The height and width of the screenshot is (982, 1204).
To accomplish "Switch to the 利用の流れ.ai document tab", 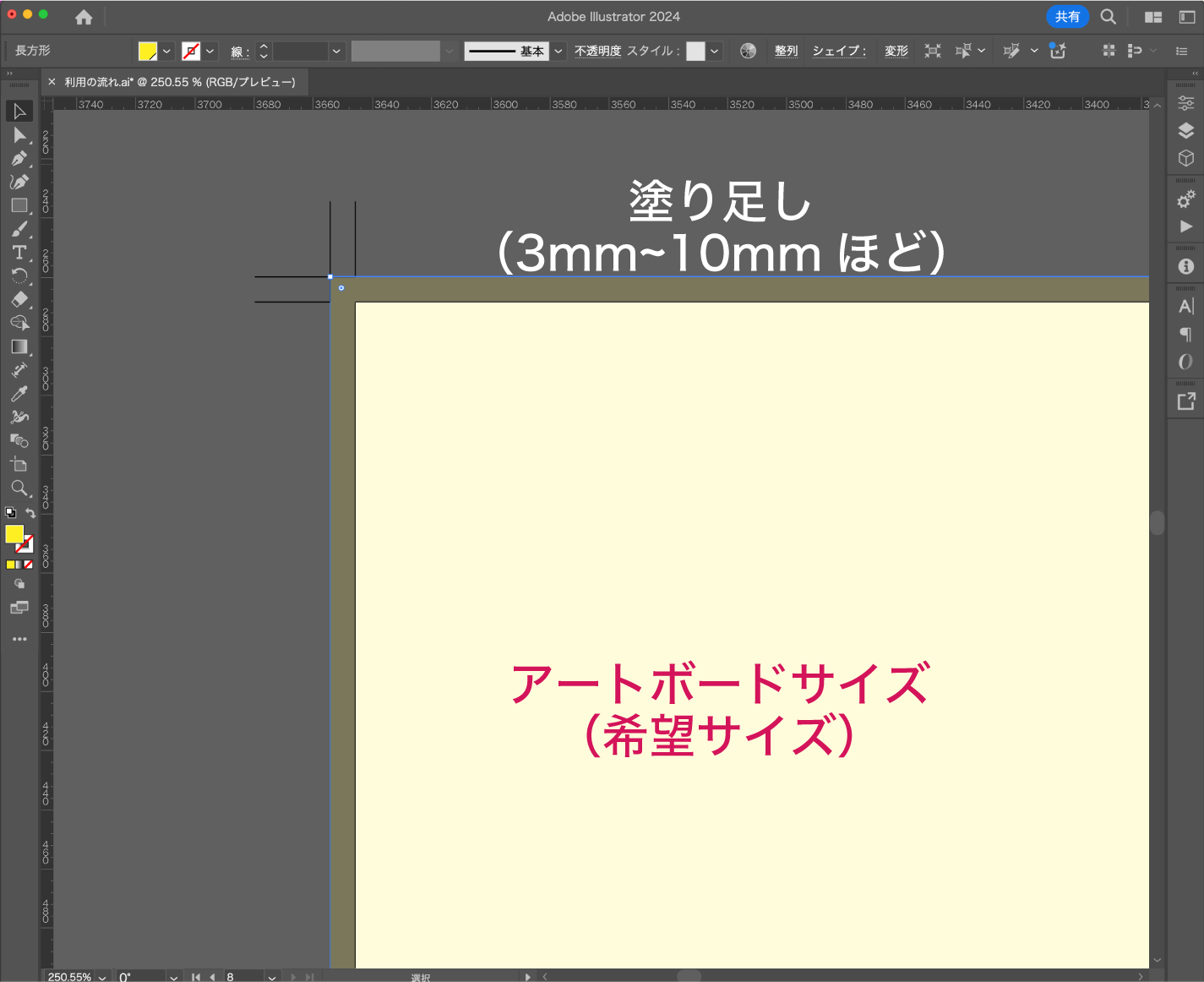I will 179,82.
